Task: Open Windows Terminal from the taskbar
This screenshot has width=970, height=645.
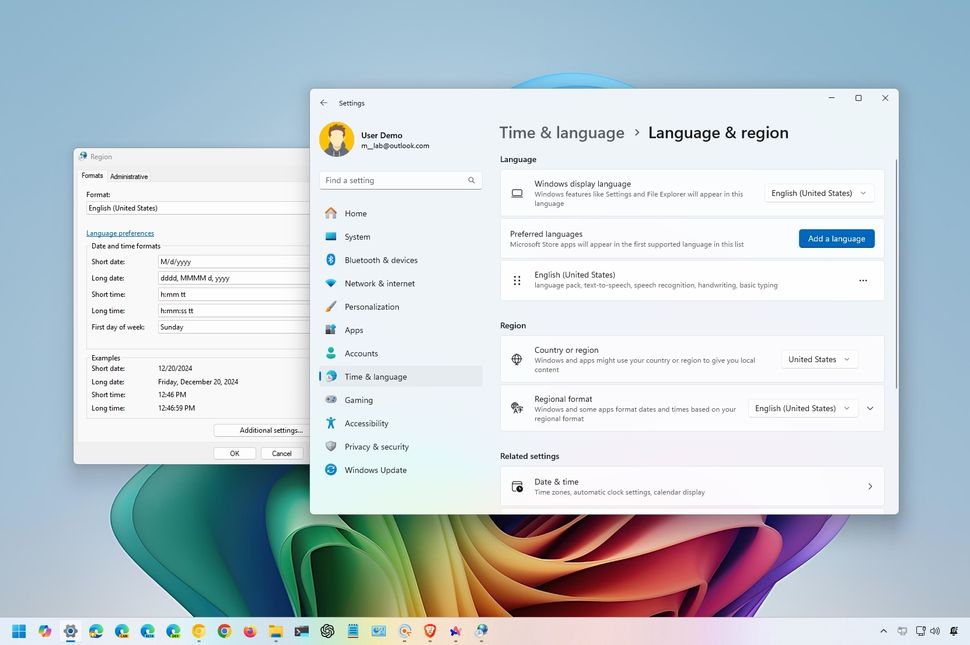Action: coord(301,632)
